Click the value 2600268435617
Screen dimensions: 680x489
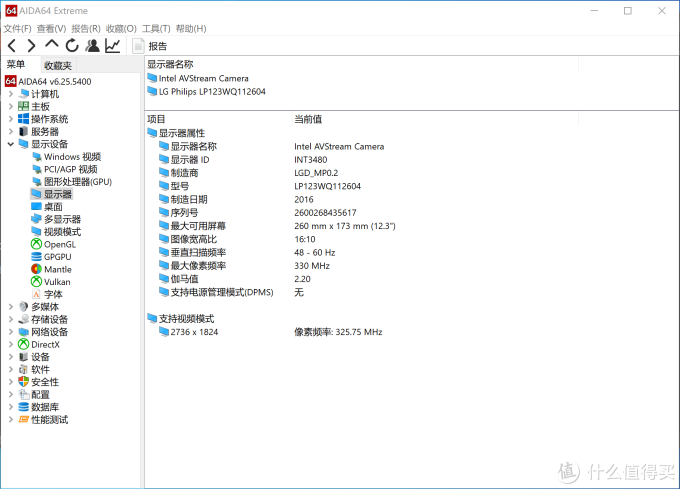pos(325,213)
